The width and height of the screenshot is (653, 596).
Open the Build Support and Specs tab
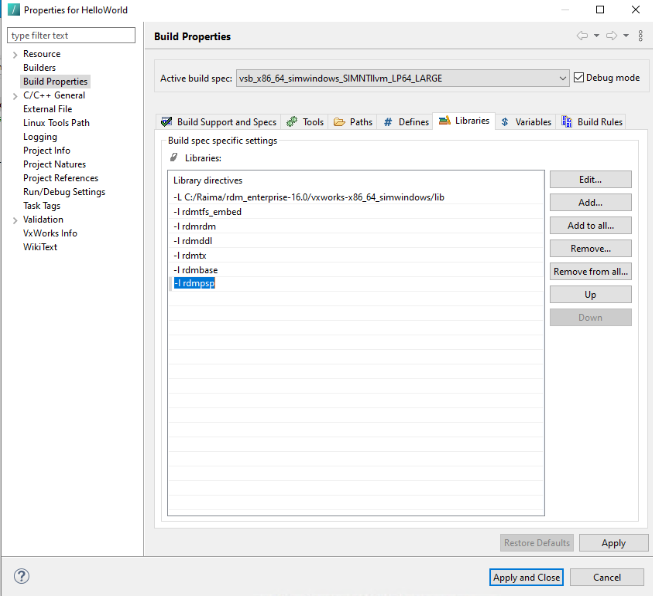coord(219,122)
